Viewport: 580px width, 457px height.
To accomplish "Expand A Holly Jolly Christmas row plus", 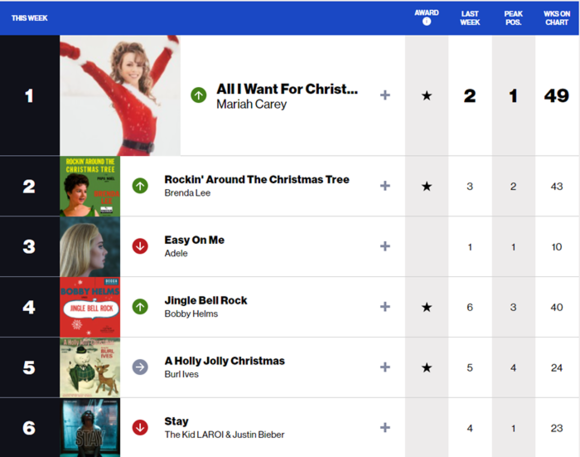I will [385, 367].
